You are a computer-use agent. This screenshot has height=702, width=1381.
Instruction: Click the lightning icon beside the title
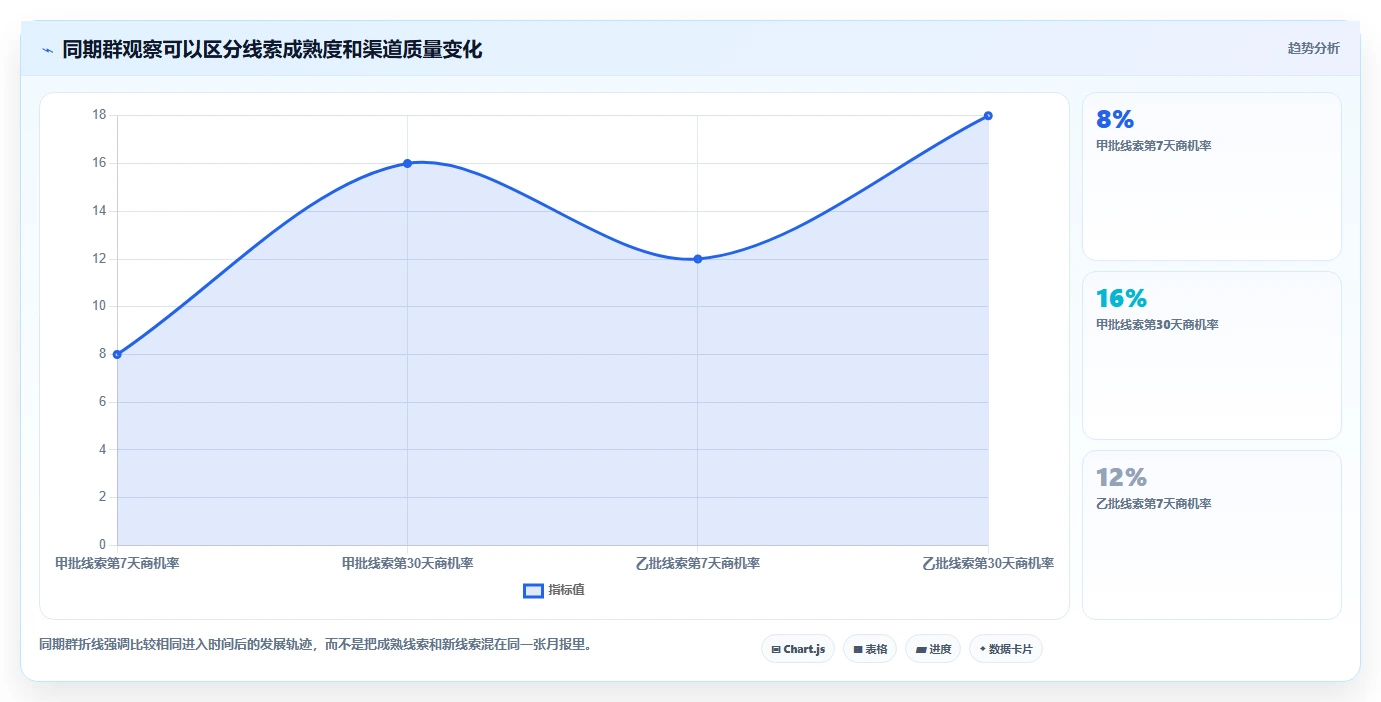click(47, 50)
